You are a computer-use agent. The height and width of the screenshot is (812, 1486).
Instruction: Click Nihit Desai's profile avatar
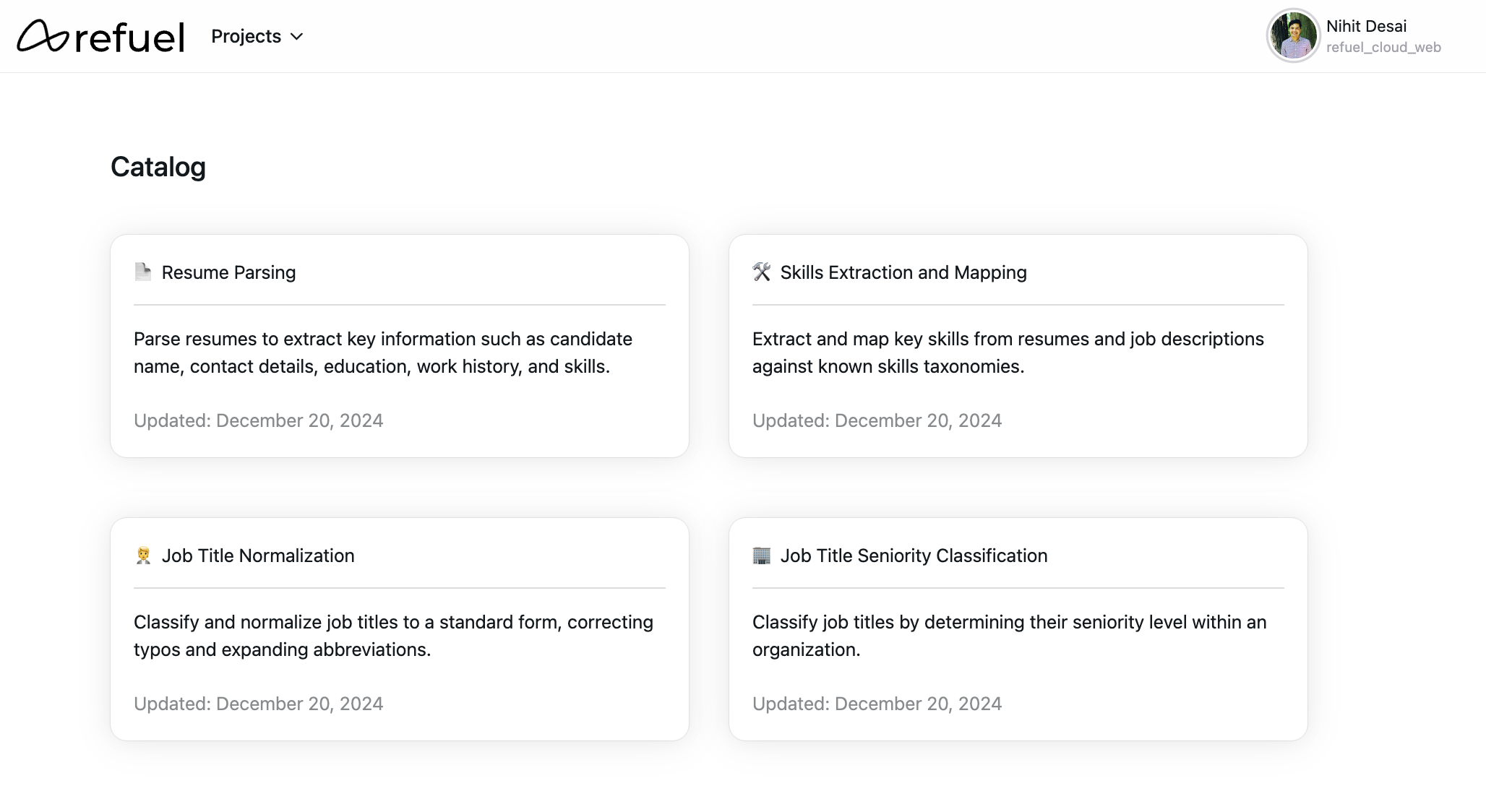click(x=1293, y=35)
